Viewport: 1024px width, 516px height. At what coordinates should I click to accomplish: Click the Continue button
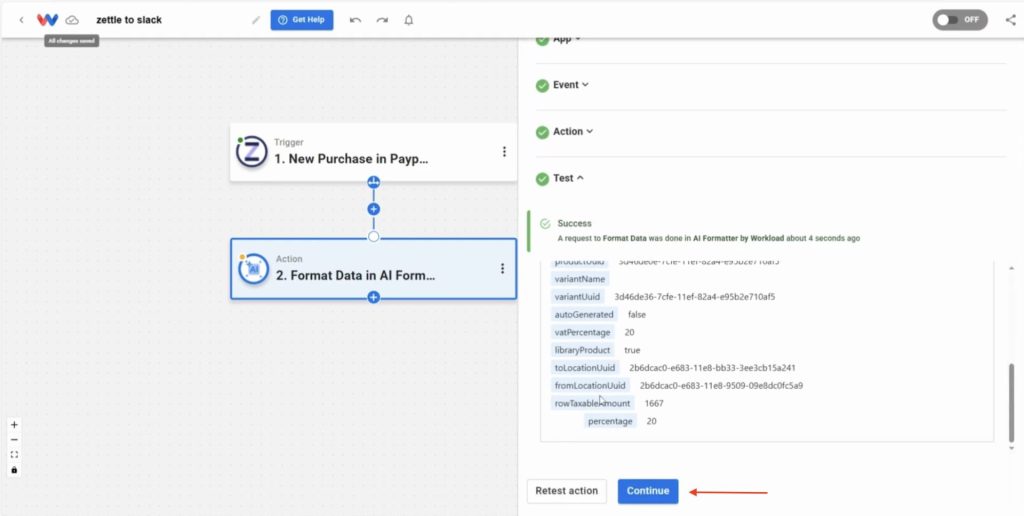[648, 491]
